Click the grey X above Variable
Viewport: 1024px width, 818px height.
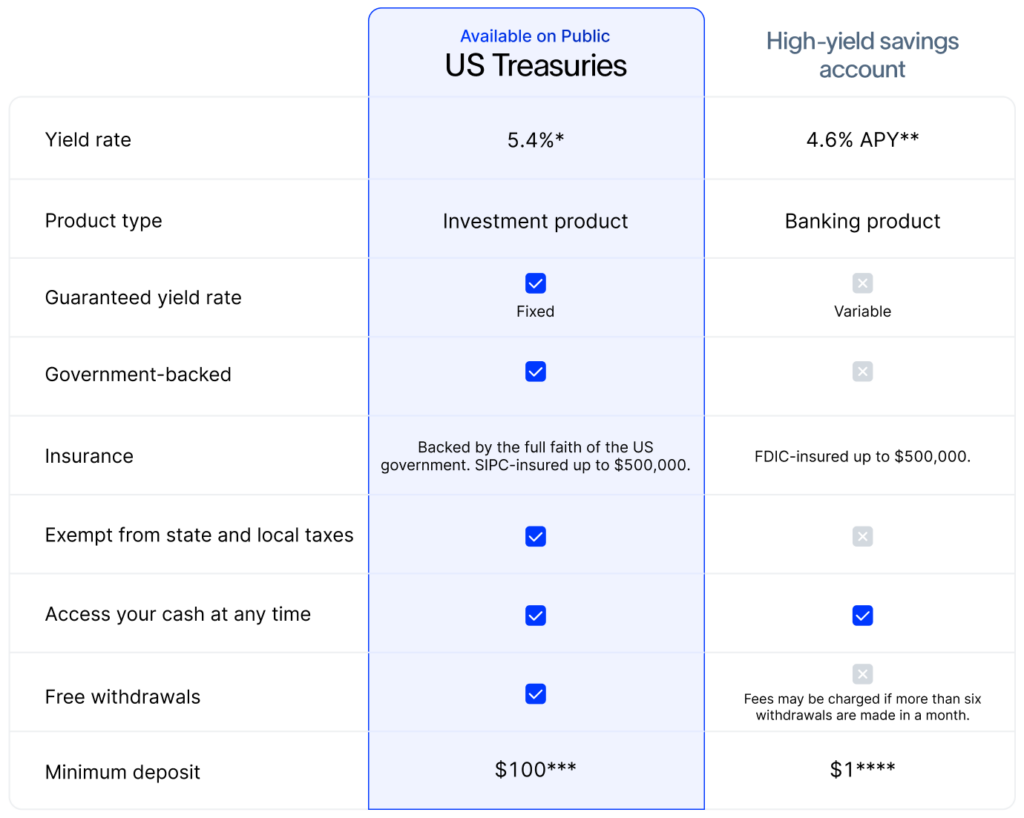coord(862,283)
